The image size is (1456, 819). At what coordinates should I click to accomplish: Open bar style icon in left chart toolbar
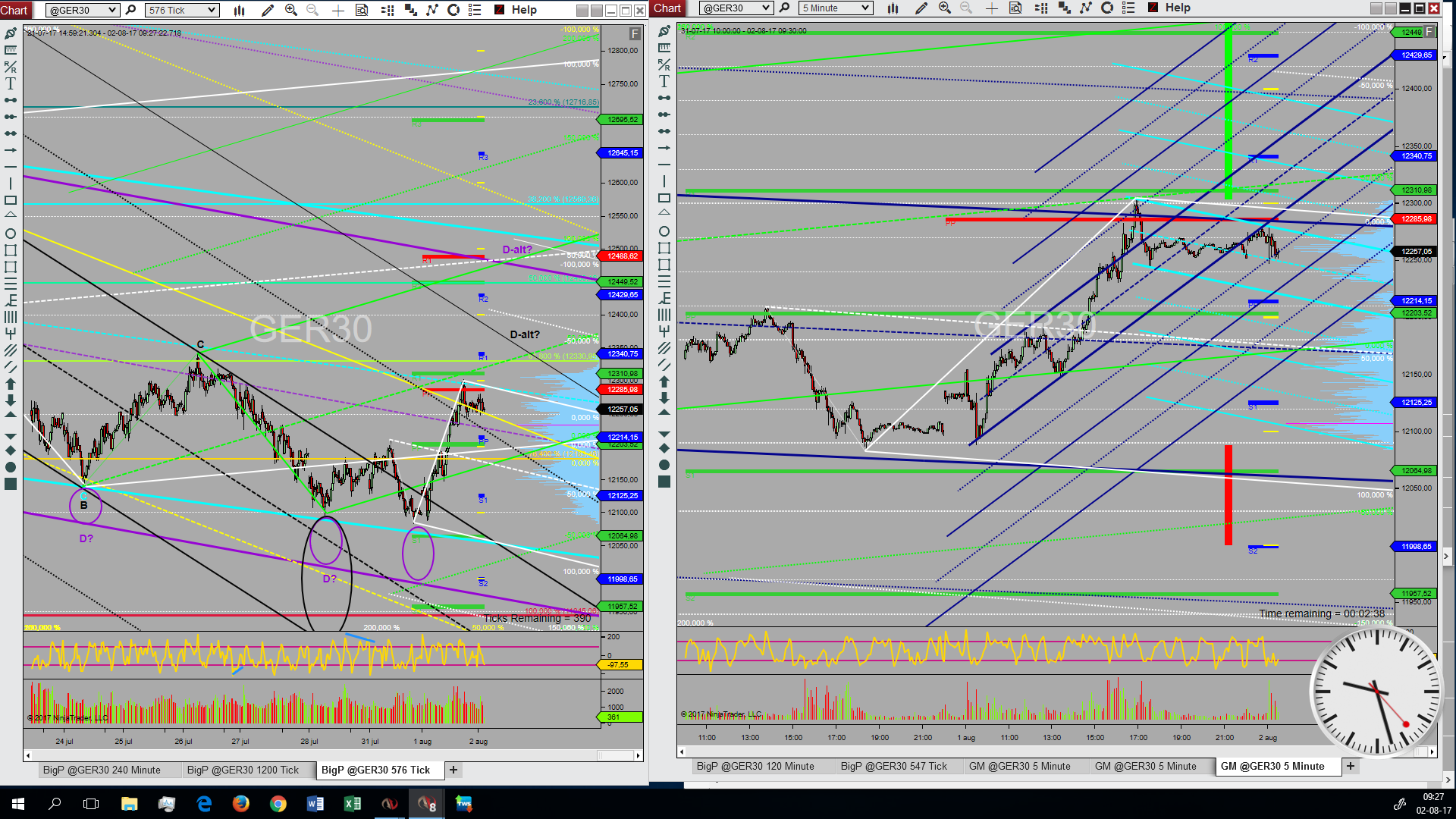240,10
